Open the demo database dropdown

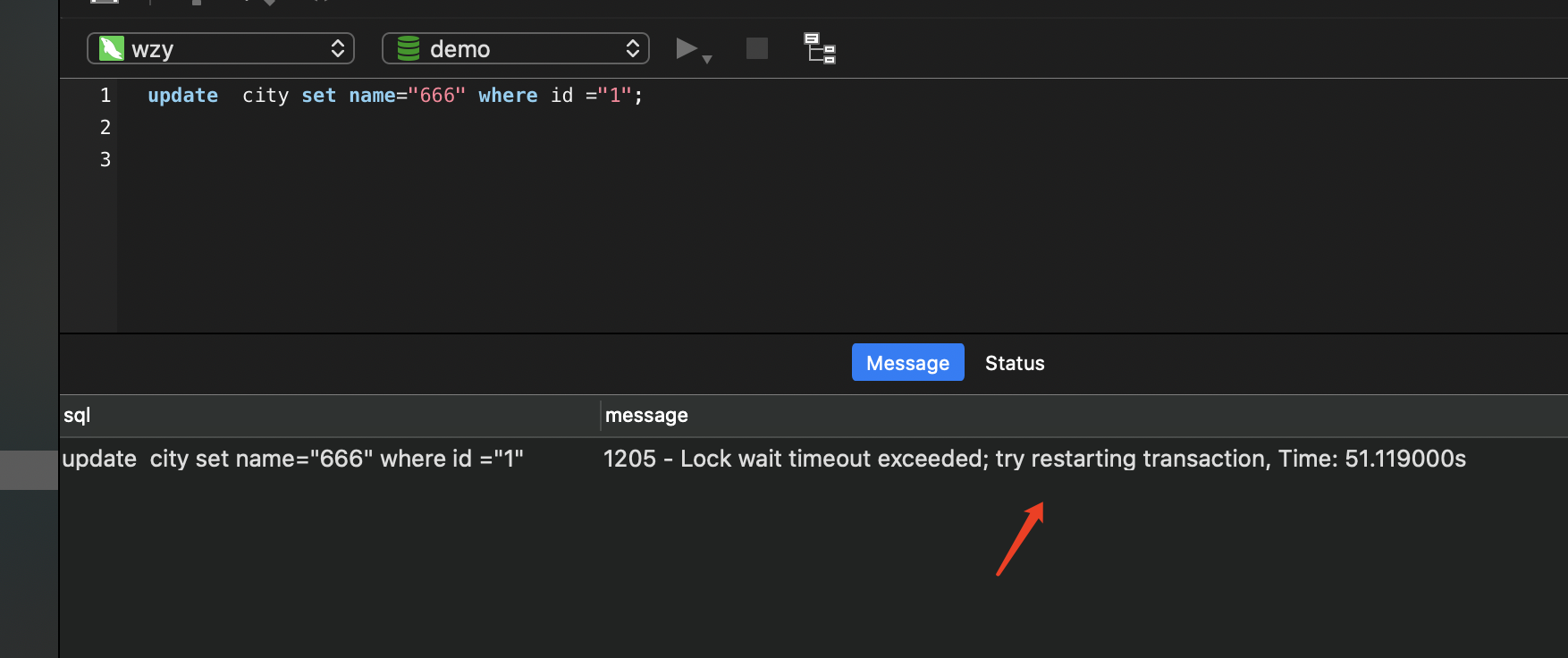[516, 48]
